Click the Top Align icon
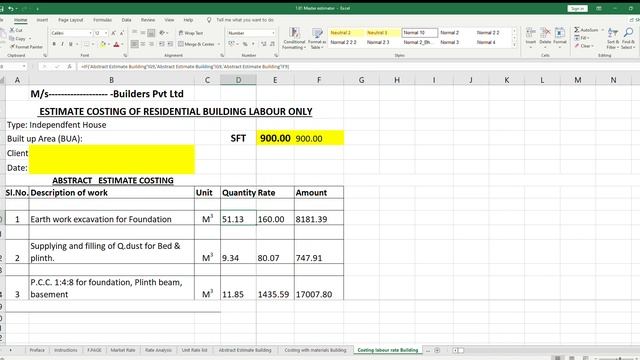The height and width of the screenshot is (360, 640). click(134, 33)
